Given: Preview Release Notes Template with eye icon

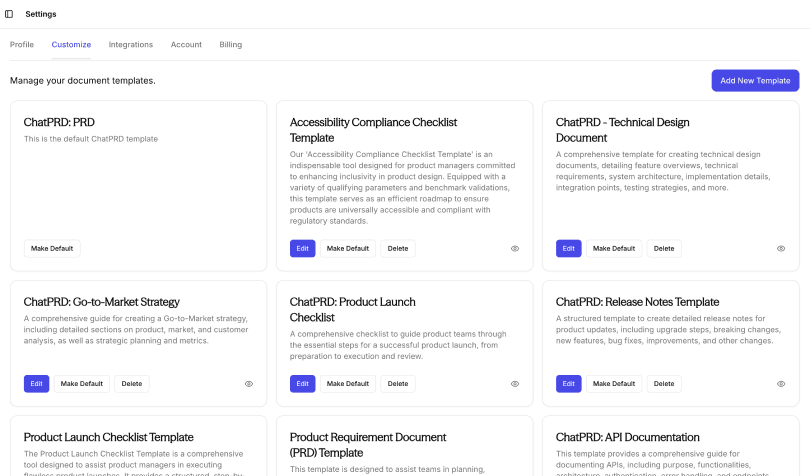Looking at the screenshot, I should coord(781,383).
